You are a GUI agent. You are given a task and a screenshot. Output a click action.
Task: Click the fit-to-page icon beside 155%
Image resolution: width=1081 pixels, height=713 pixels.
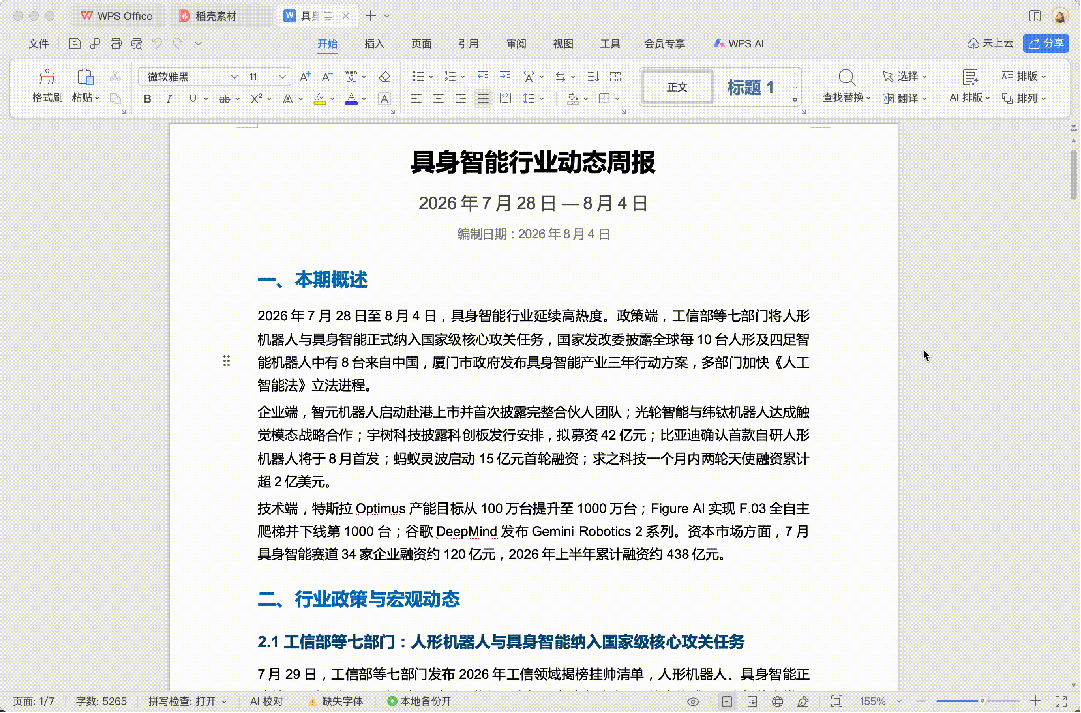point(836,701)
